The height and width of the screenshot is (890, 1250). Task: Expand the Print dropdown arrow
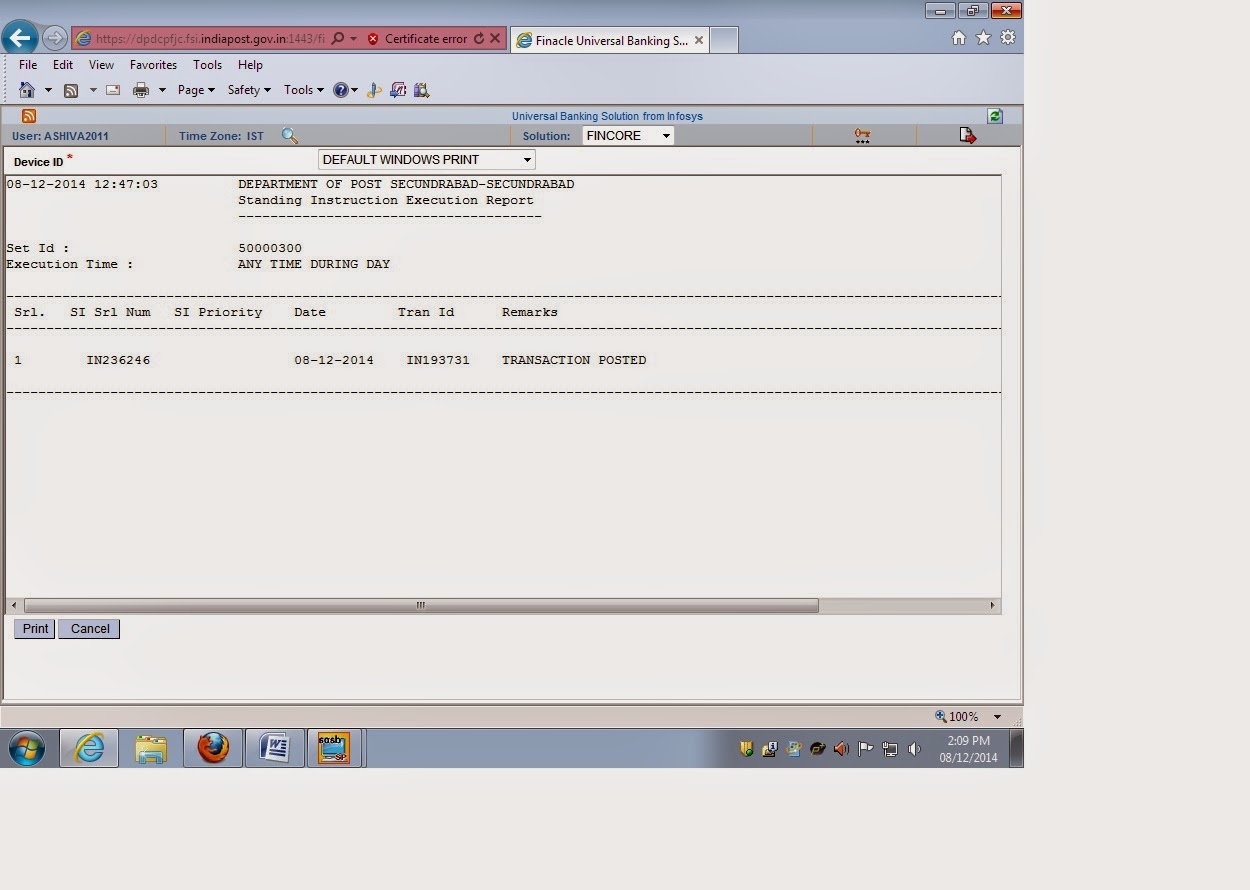(x=162, y=90)
